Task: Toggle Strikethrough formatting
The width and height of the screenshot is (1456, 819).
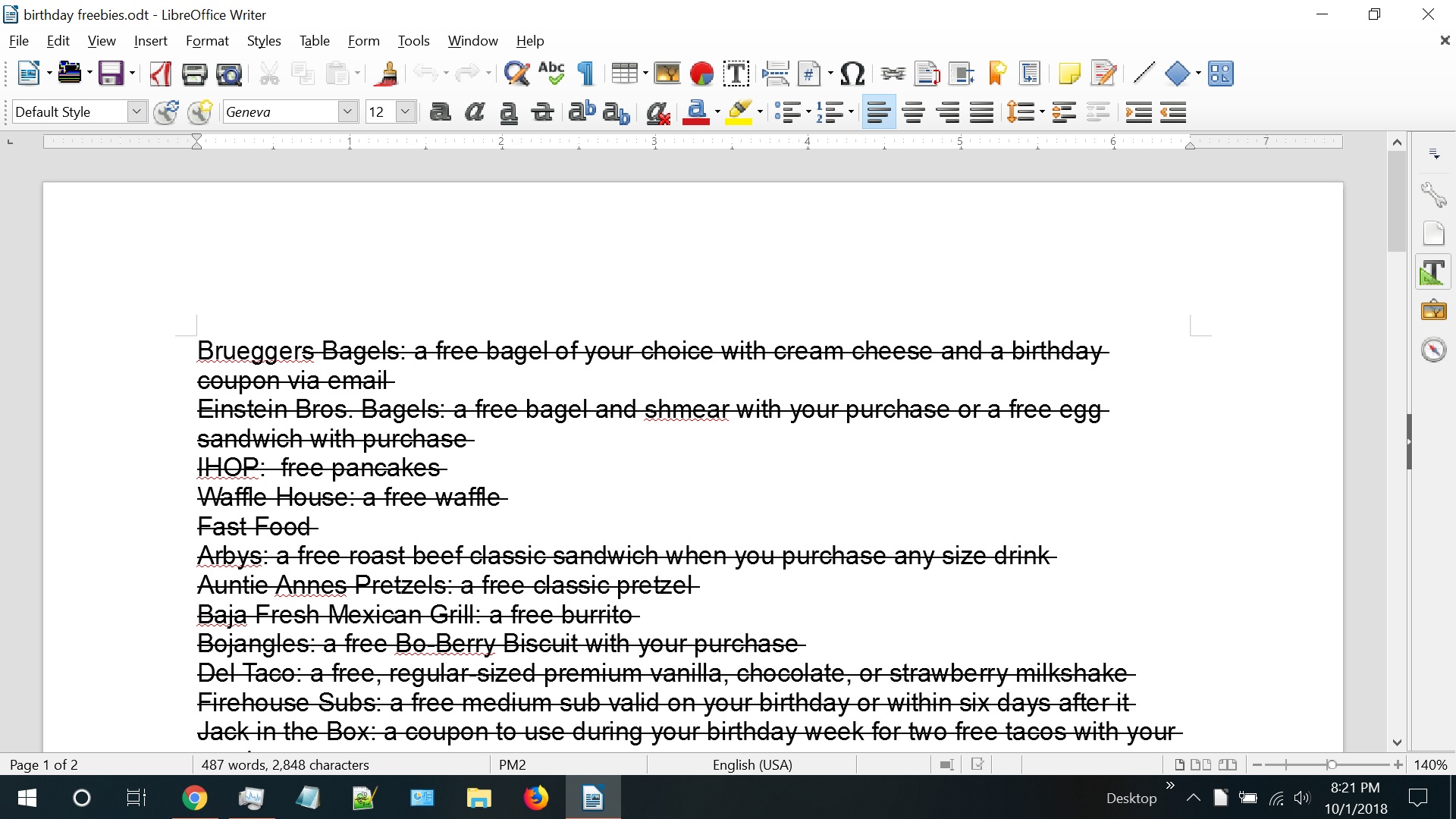Action: (542, 112)
